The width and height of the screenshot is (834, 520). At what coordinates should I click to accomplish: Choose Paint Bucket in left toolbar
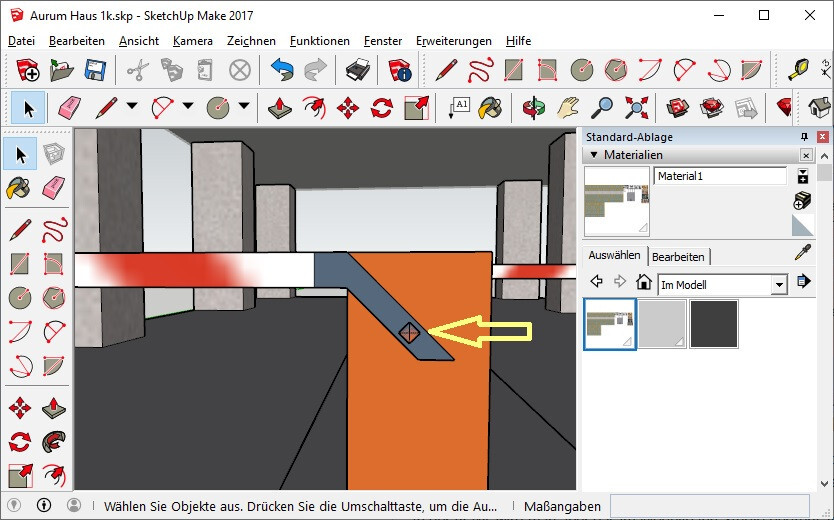pos(19,188)
